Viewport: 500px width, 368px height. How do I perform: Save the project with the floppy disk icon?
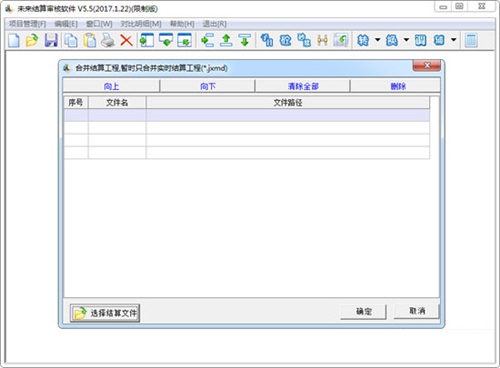point(51,40)
